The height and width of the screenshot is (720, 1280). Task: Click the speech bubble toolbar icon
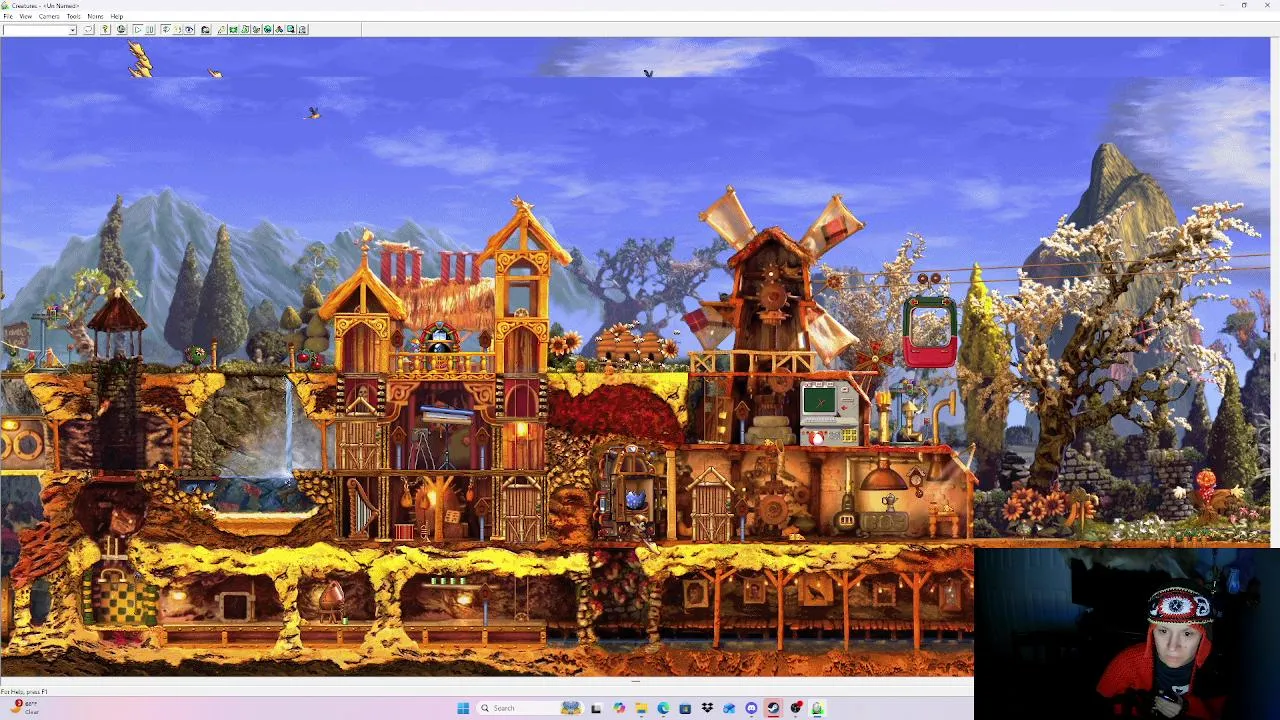89,30
